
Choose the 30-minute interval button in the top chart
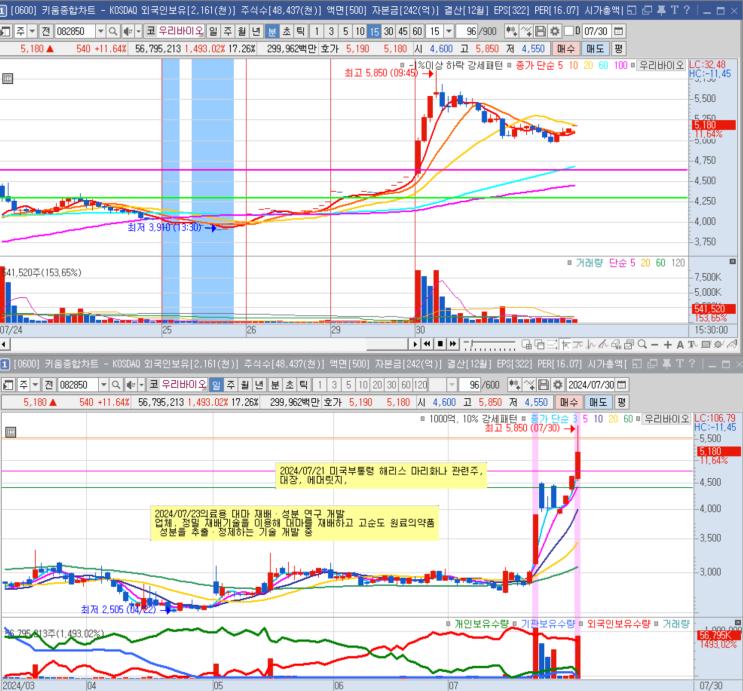(388, 31)
